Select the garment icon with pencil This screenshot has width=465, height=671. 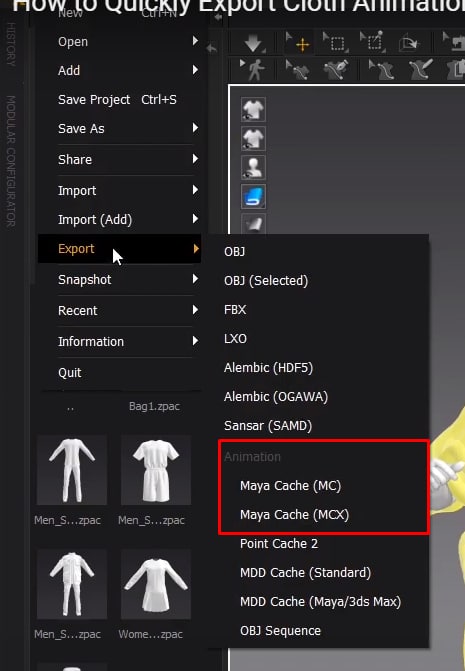point(421,70)
